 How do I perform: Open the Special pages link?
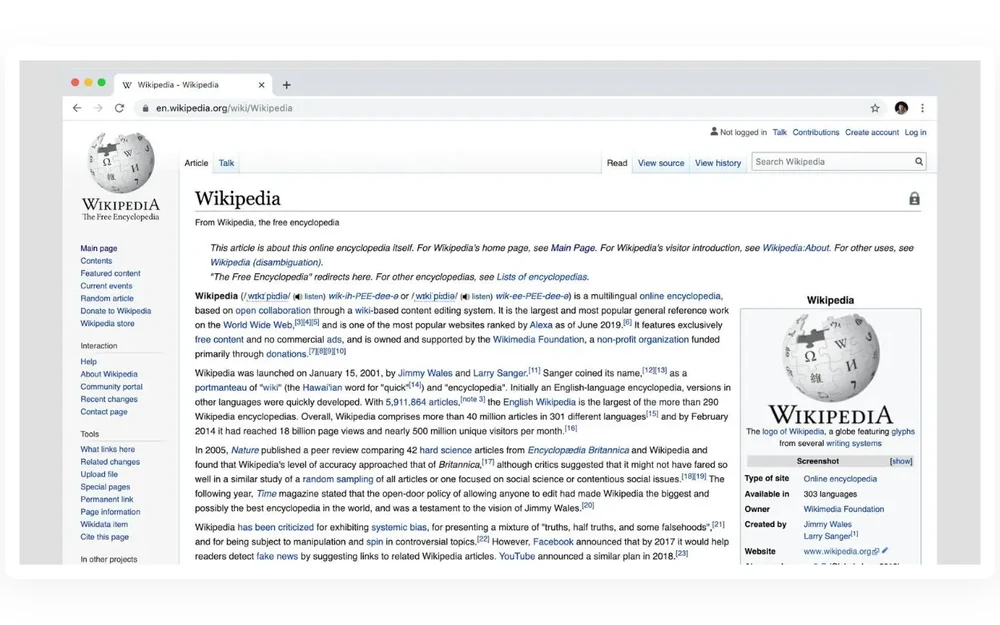105,487
